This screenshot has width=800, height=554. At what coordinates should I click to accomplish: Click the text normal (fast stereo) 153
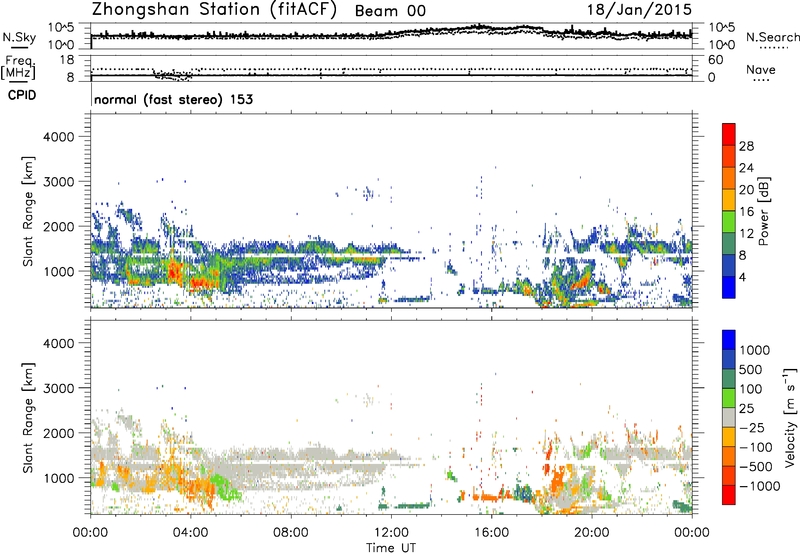[x=173, y=99]
